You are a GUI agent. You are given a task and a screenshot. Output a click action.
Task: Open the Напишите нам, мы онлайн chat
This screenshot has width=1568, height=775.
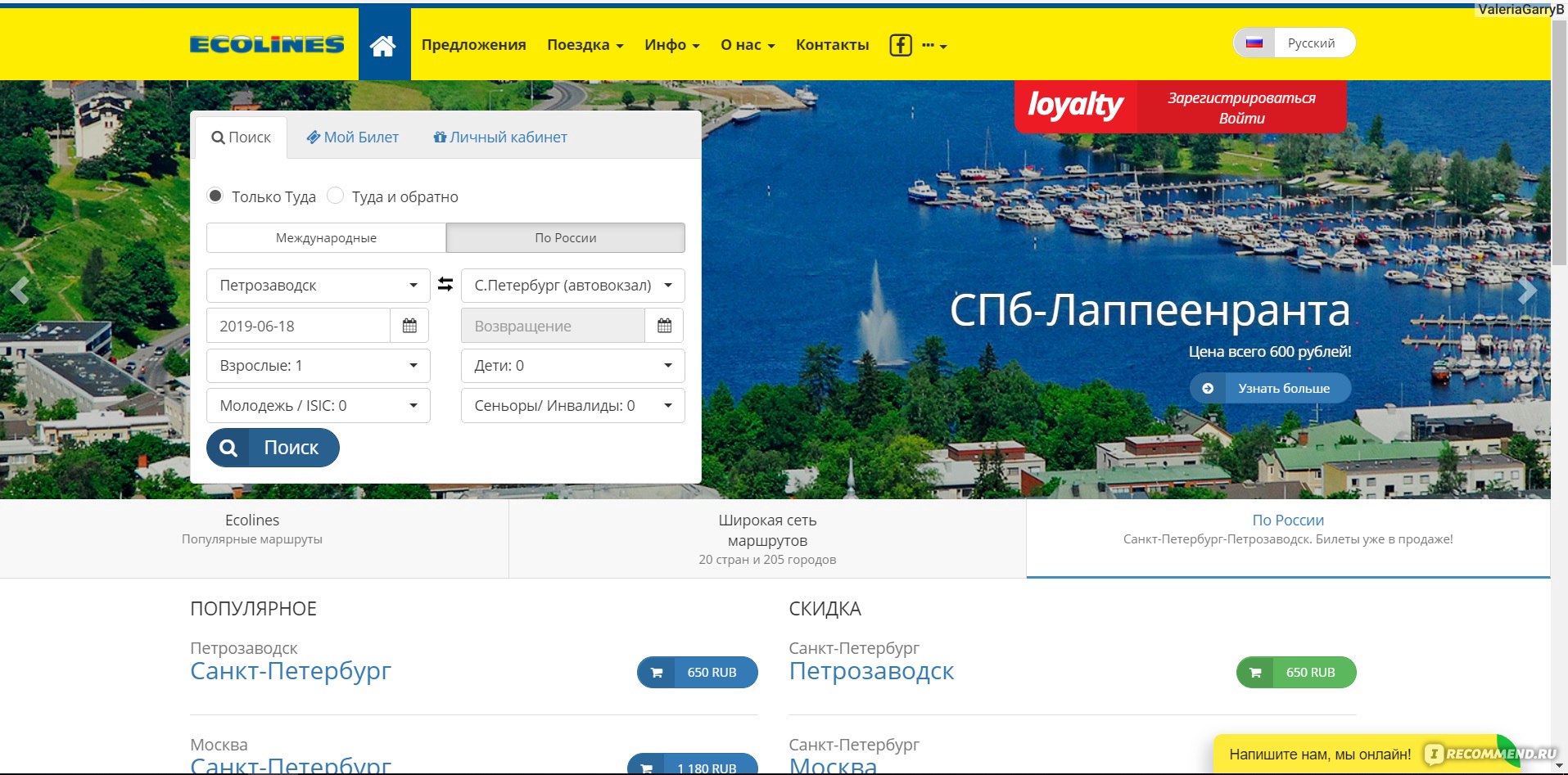1320,755
